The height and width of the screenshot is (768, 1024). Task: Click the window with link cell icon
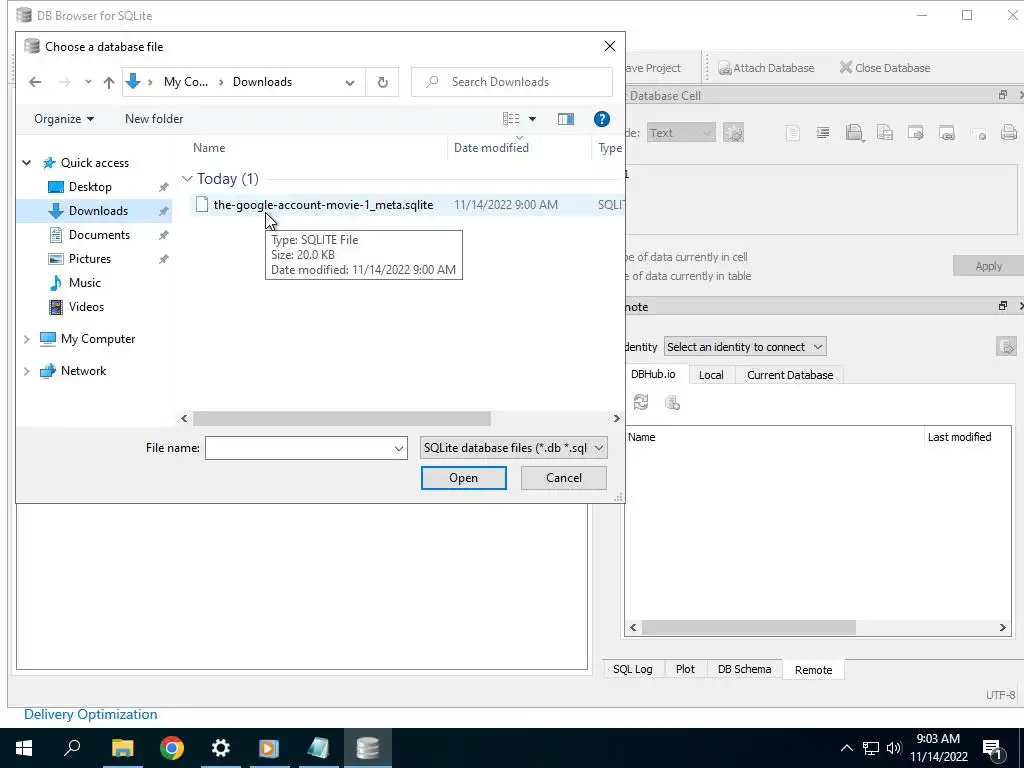(946, 133)
